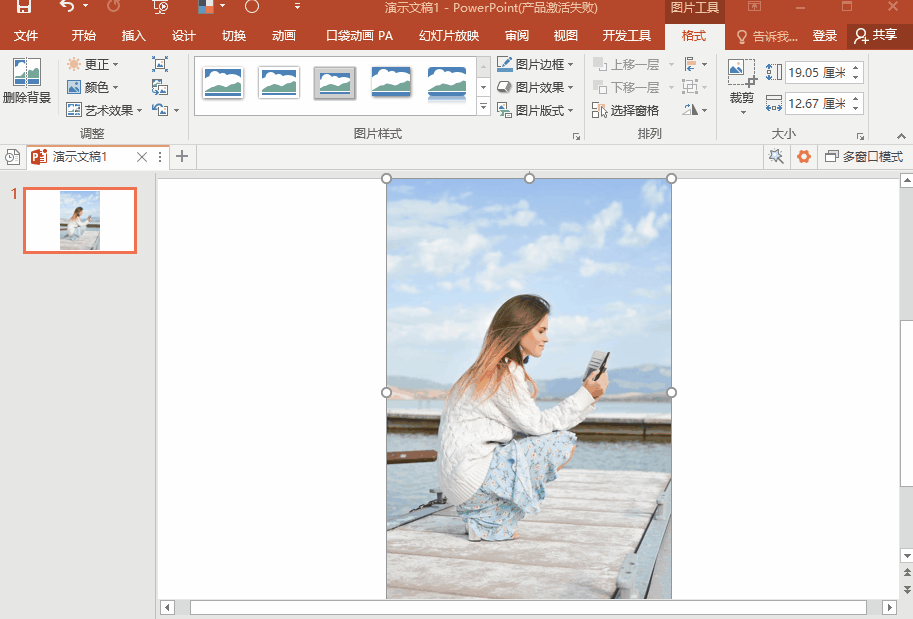
Task: Switch to Home (开始) tab
Action: click(83, 36)
